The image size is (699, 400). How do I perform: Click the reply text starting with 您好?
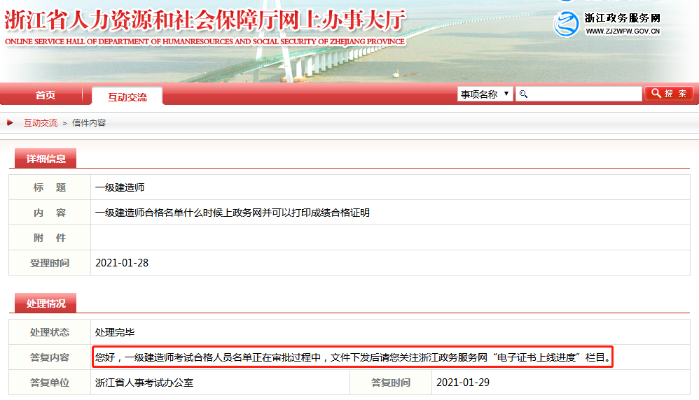tap(353, 357)
